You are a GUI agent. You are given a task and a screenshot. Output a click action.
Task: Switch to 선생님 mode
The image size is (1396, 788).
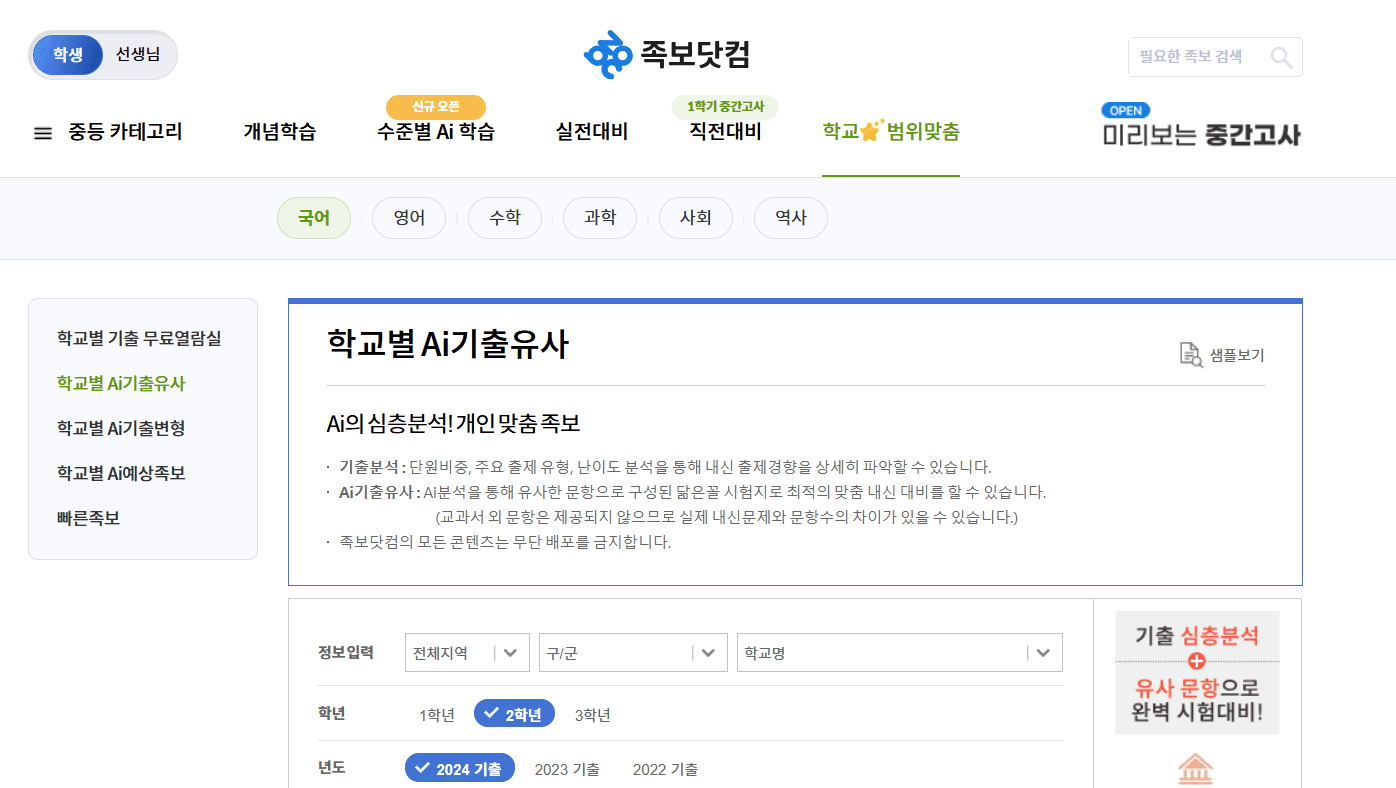click(x=138, y=55)
